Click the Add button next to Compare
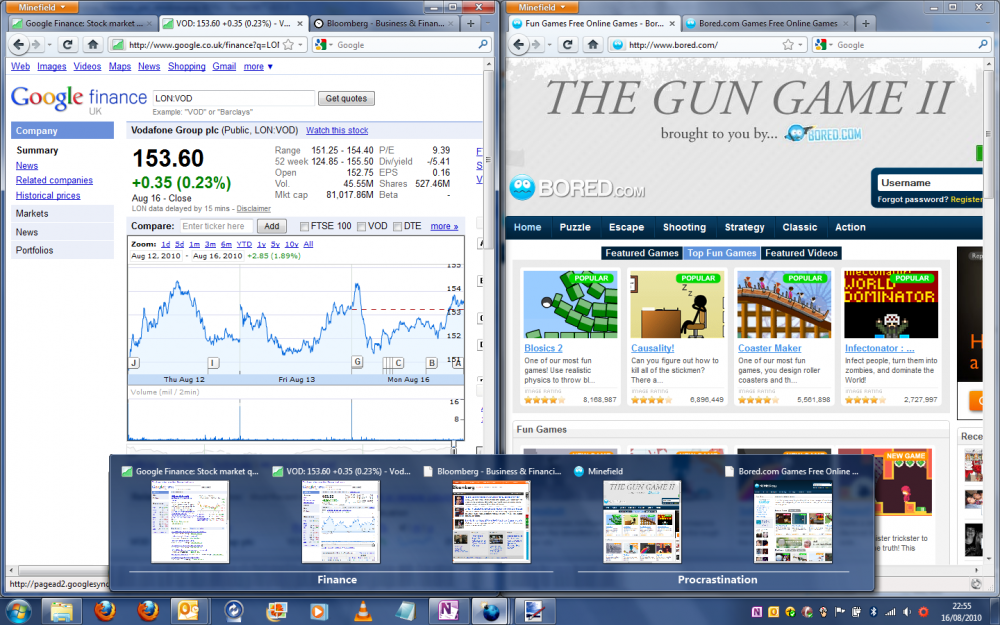1000x625 pixels. [272, 226]
